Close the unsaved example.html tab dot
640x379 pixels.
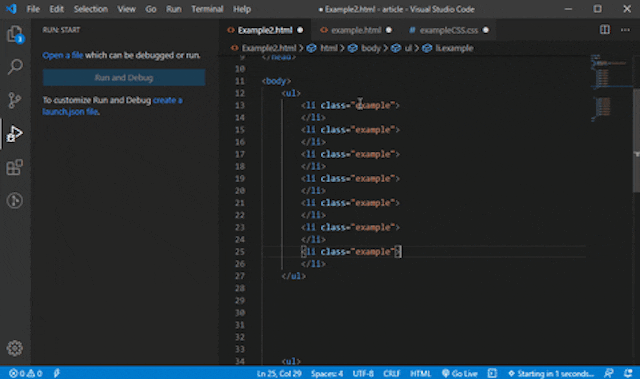pyautogui.click(x=389, y=30)
